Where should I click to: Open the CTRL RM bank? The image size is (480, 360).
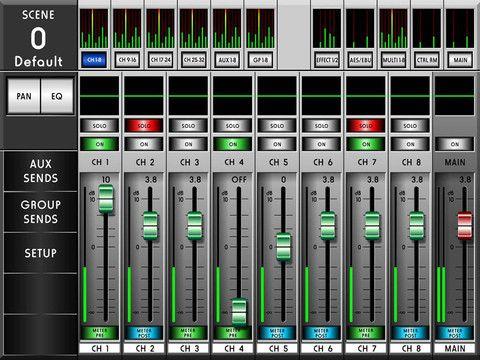click(x=427, y=60)
